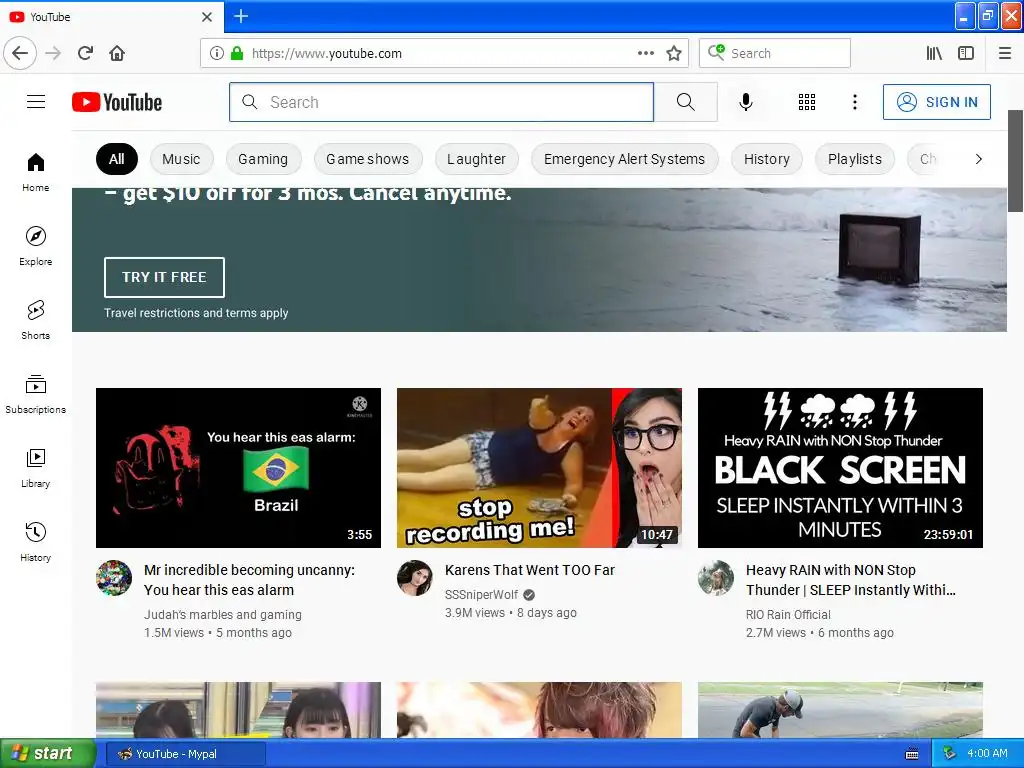The height and width of the screenshot is (768, 1024).
Task: Open Subscriptions in the sidebar
Action: coord(36,394)
